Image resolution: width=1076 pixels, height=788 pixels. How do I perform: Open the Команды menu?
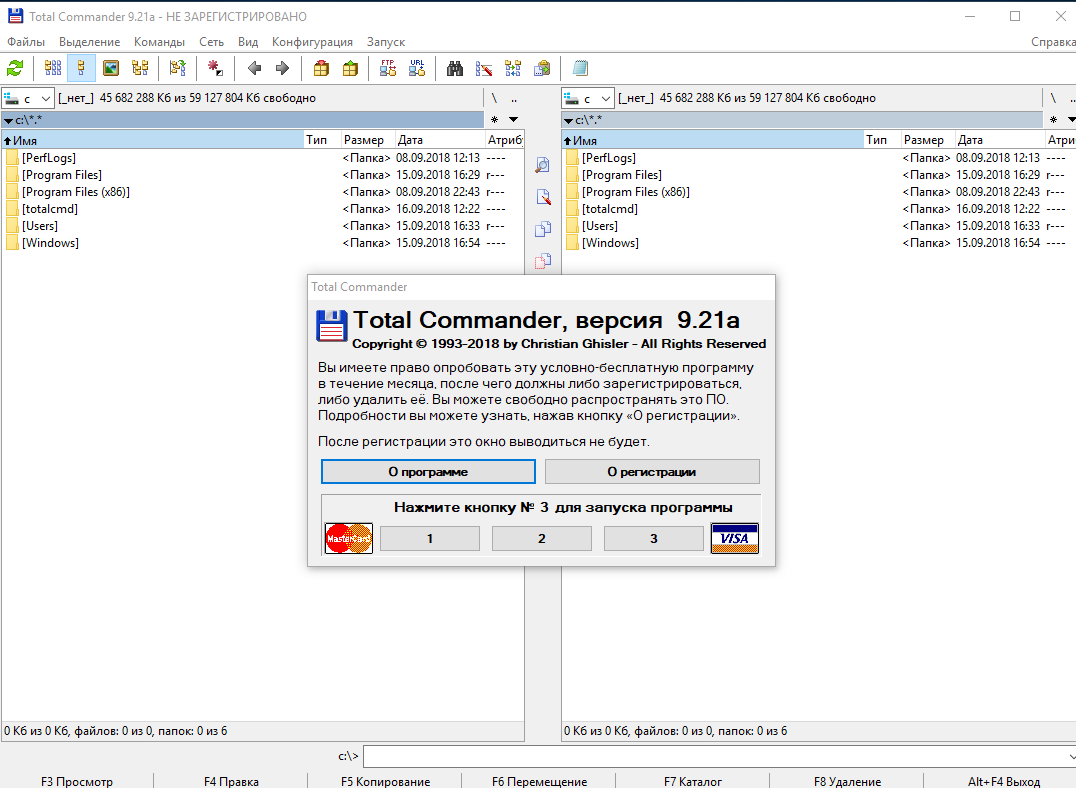(x=159, y=42)
